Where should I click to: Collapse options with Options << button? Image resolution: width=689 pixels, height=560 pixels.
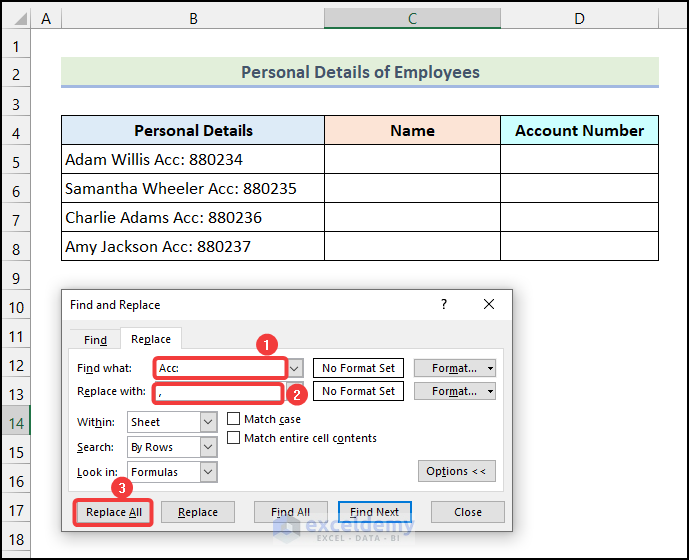pos(457,471)
